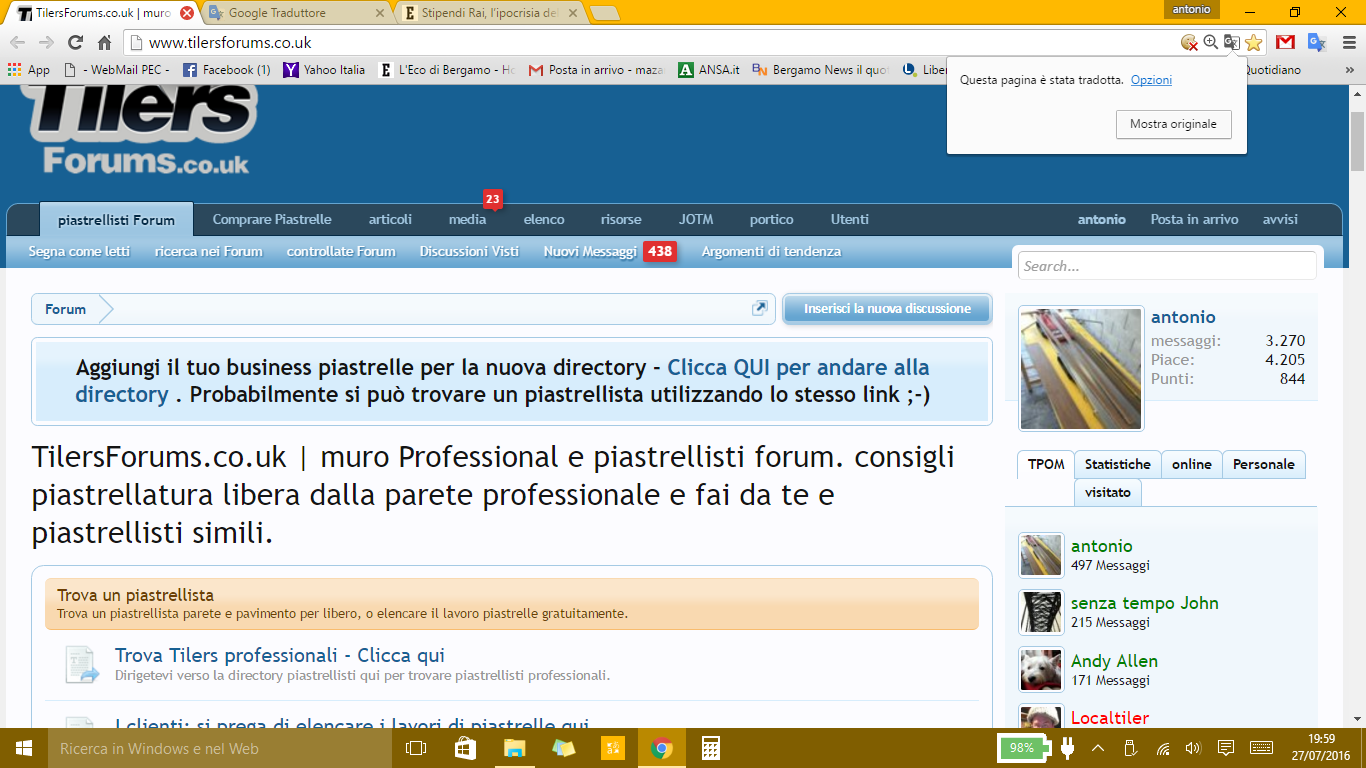The image size is (1366, 768).
Task: Open the Windows Start menu
Action: pyautogui.click(x=22, y=748)
